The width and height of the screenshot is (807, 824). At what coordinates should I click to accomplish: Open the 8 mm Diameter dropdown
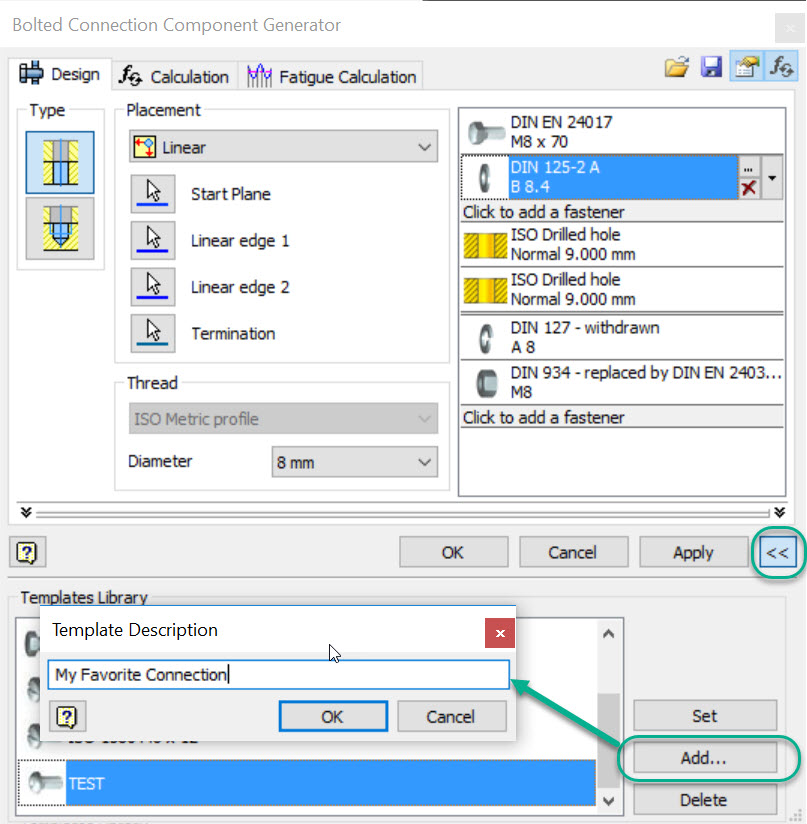[355, 462]
